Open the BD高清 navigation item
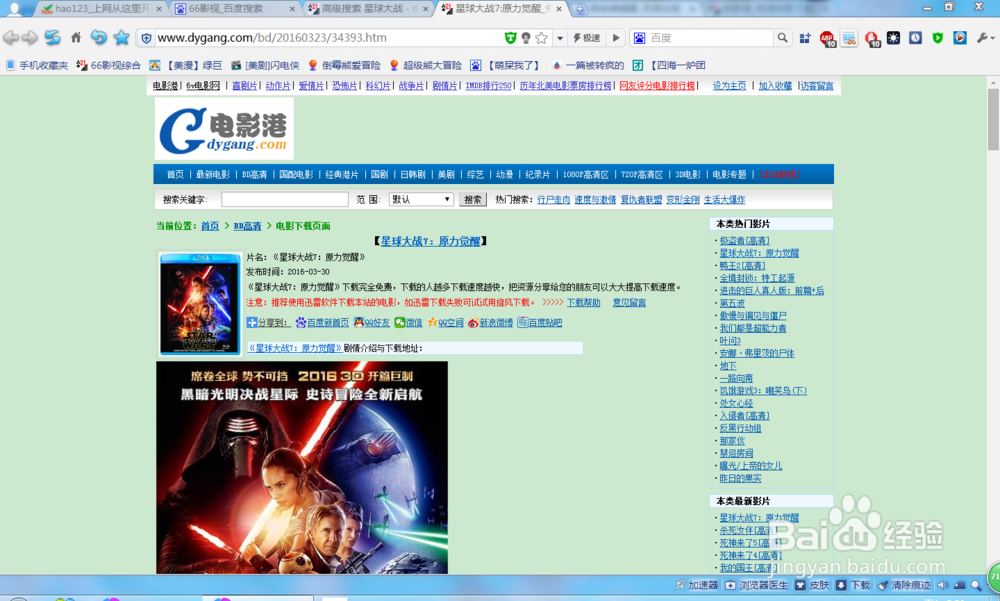Screen dimensions: 1000x601 [254, 174]
